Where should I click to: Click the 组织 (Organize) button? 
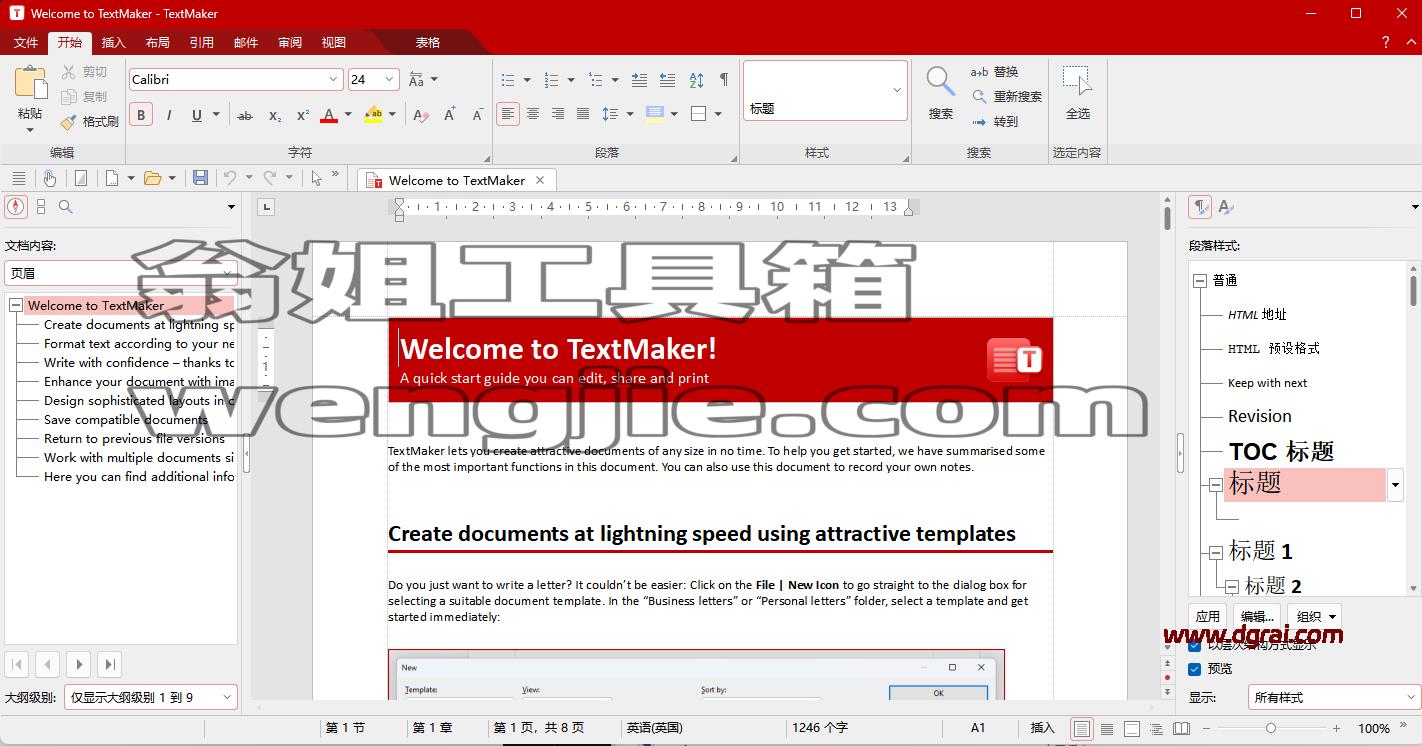click(1314, 616)
